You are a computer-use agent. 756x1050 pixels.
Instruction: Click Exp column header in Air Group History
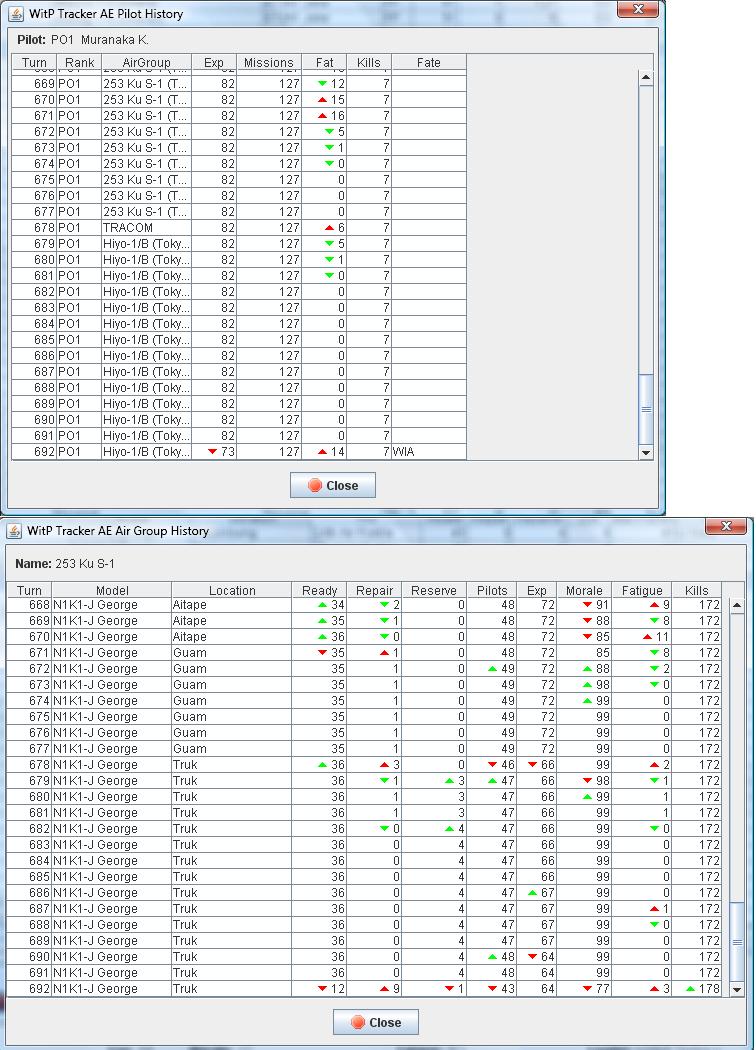[x=537, y=590]
